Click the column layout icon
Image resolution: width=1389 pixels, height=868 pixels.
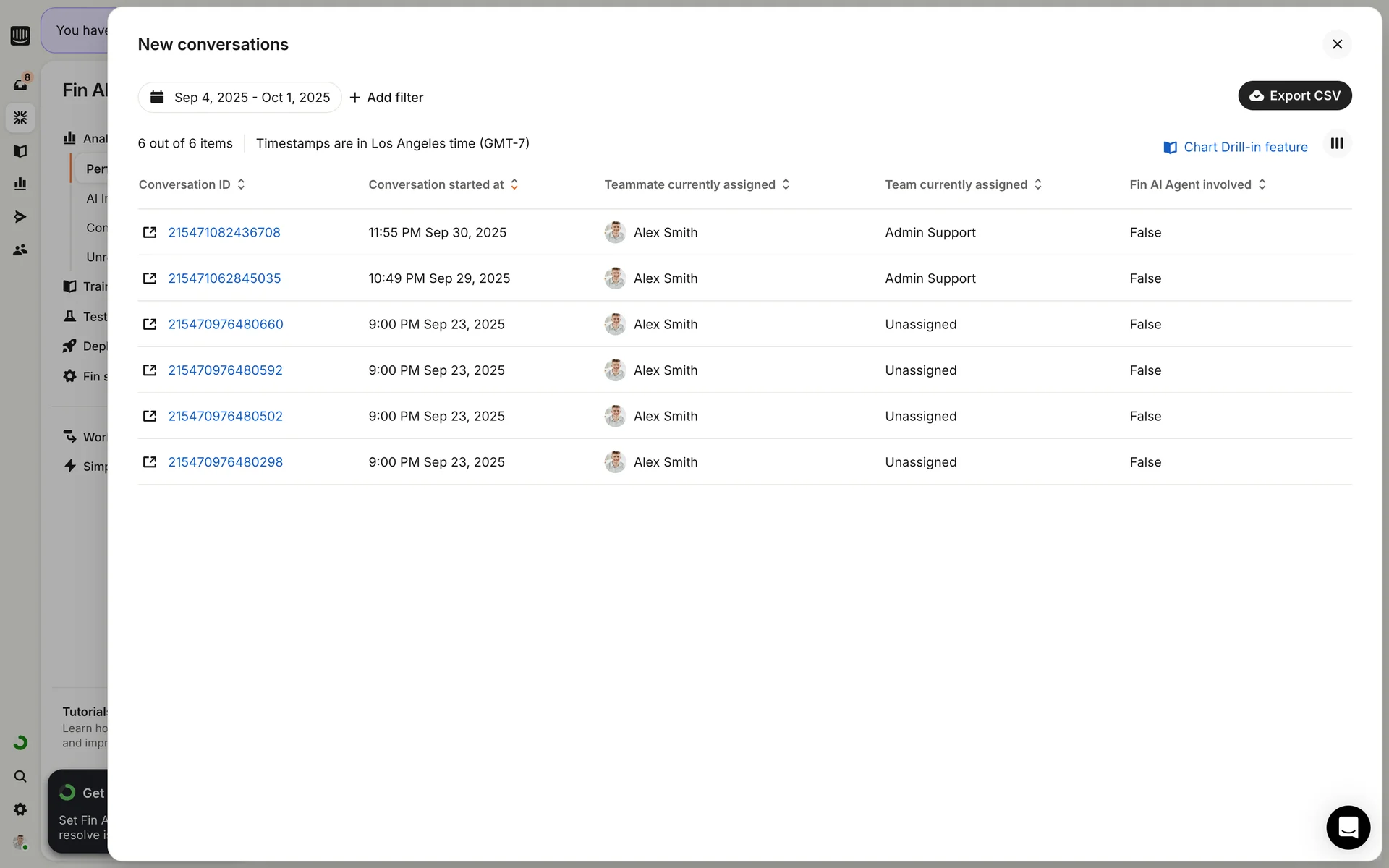[x=1337, y=144]
